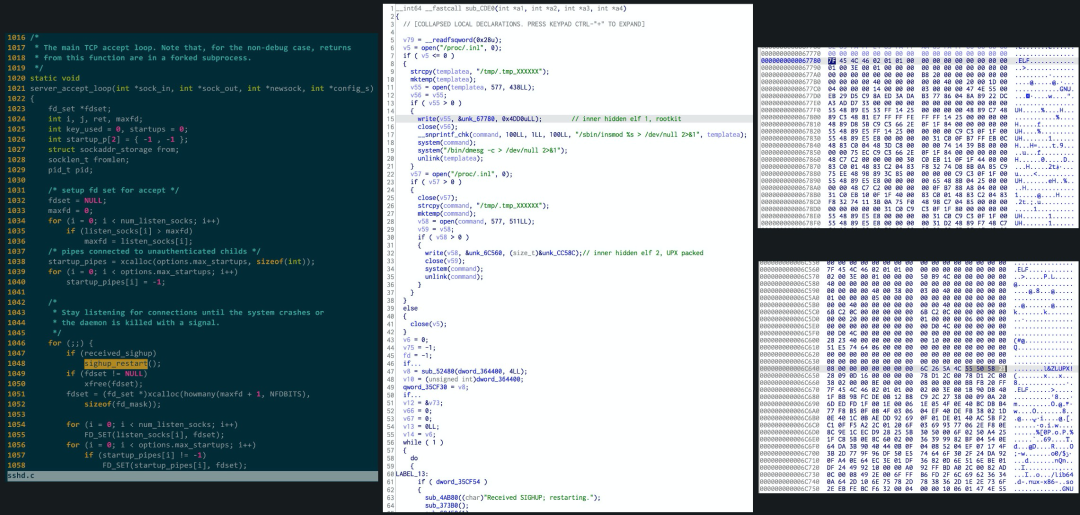Click 'v75 = -1;' assignment in decompiler
This screenshot has width=1080, height=515.
(x=419, y=348)
